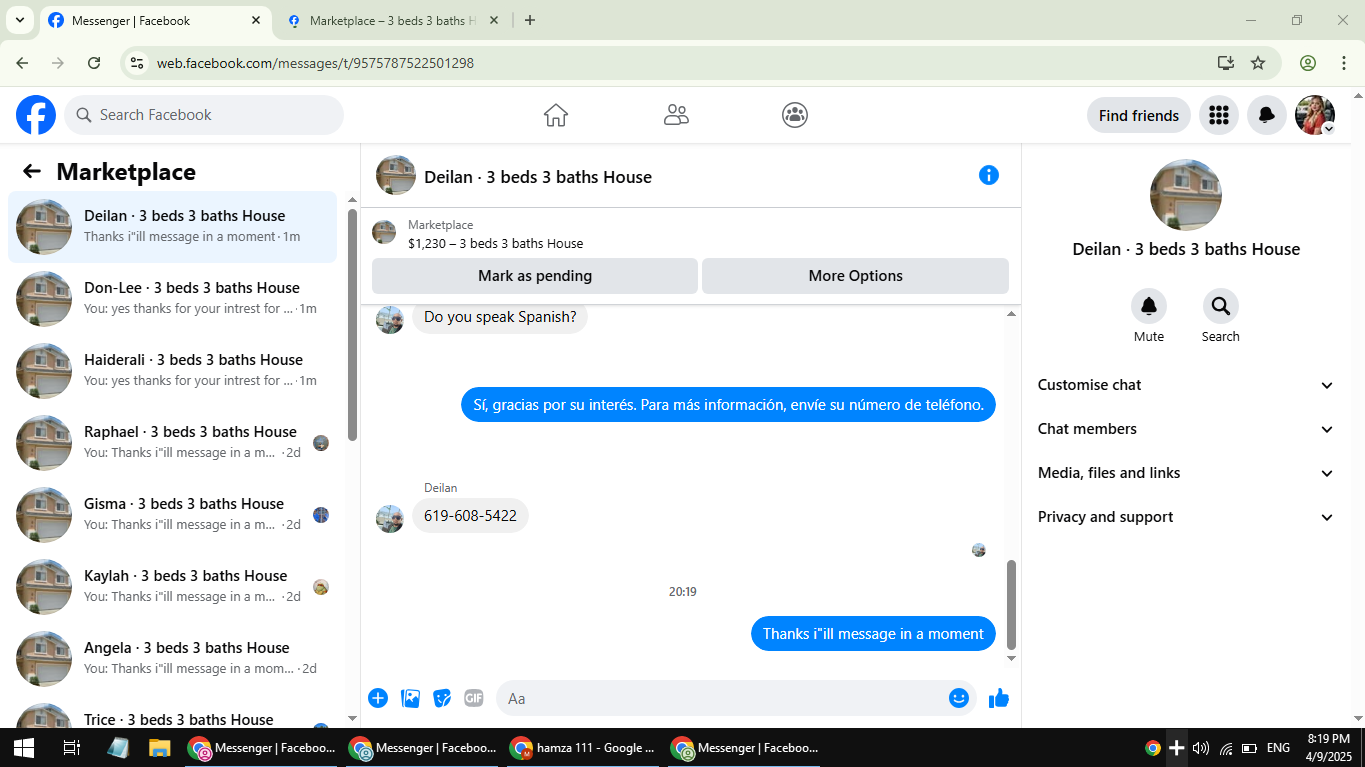This screenshot has height=767, width=1365.
Task: Open the account profile picture menu
Action: click(x=1315, y=115)
